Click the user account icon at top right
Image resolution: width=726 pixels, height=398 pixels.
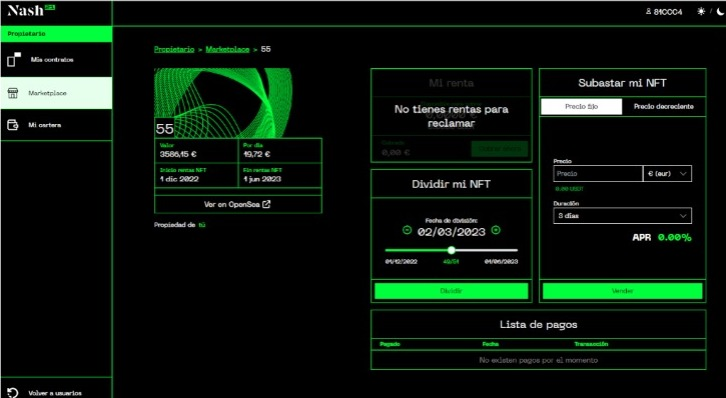[x=649, y=12]
